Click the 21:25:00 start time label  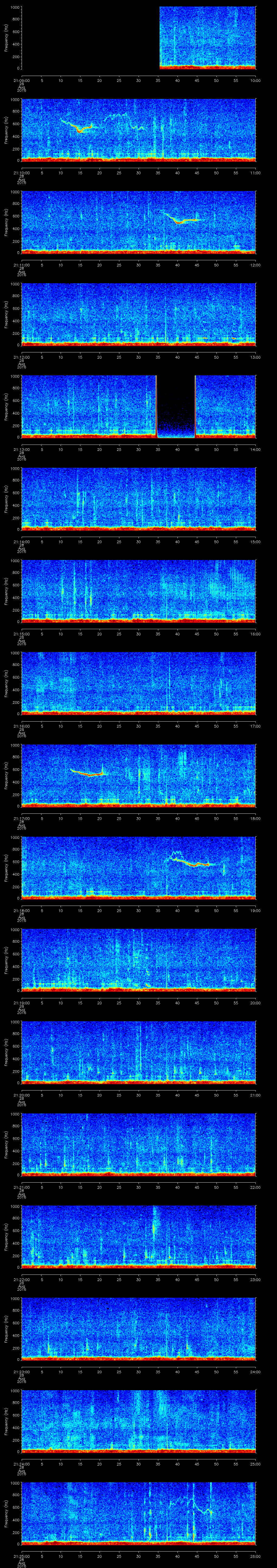(21, 1556)
